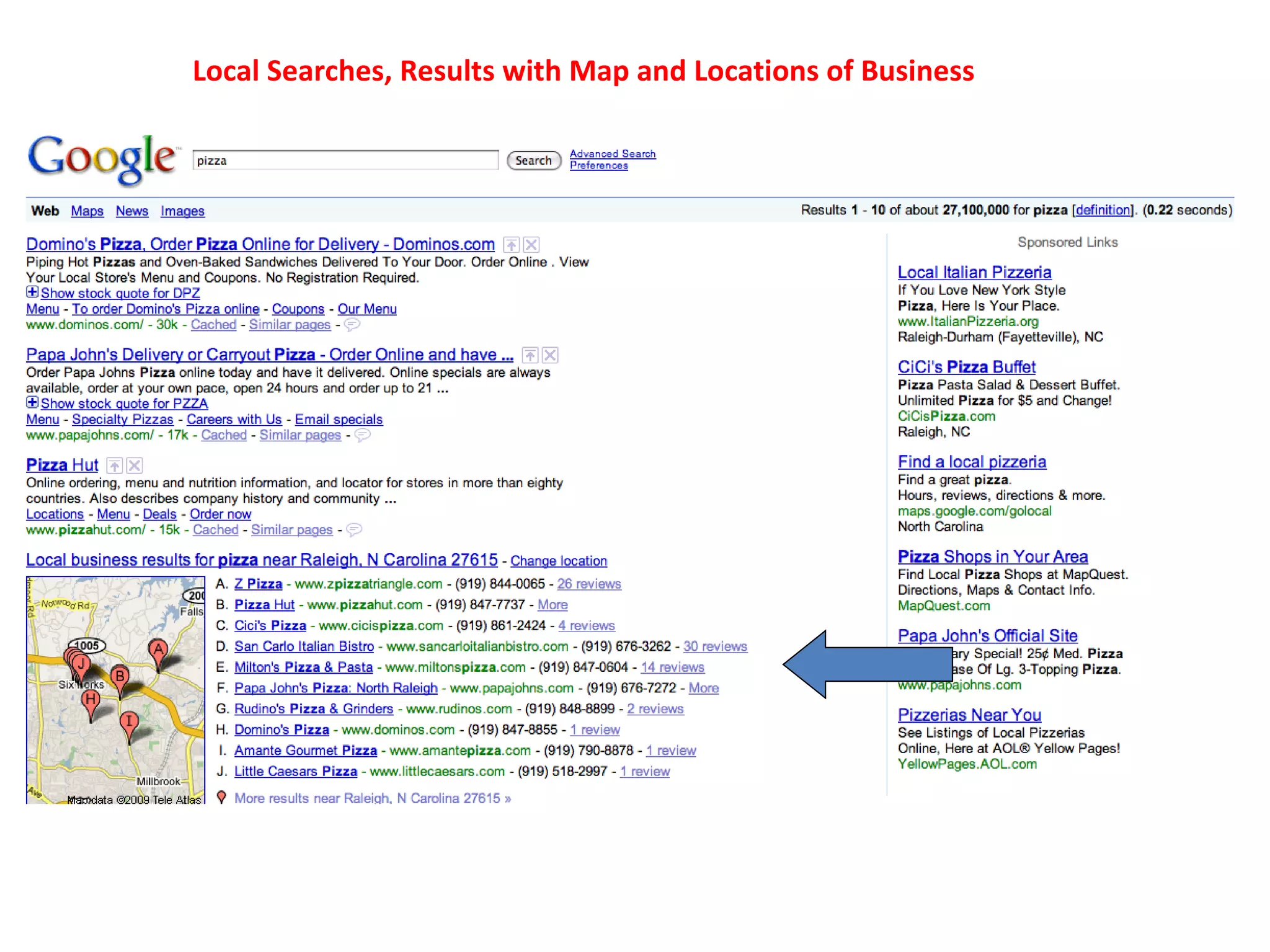
Task: Open Pizzerias Near You sponsored link
Action: tap(969, 715)
